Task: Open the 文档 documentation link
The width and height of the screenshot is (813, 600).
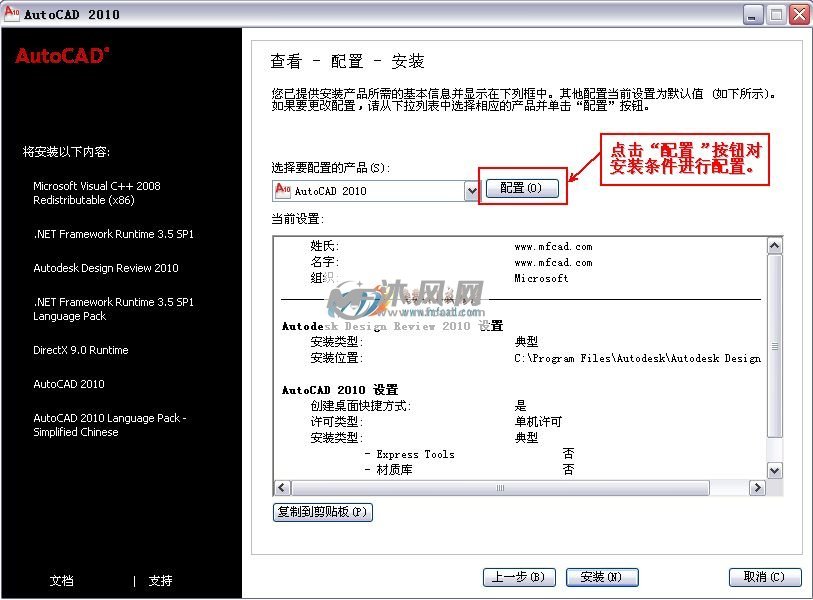Action: click(x=62, y=581)
